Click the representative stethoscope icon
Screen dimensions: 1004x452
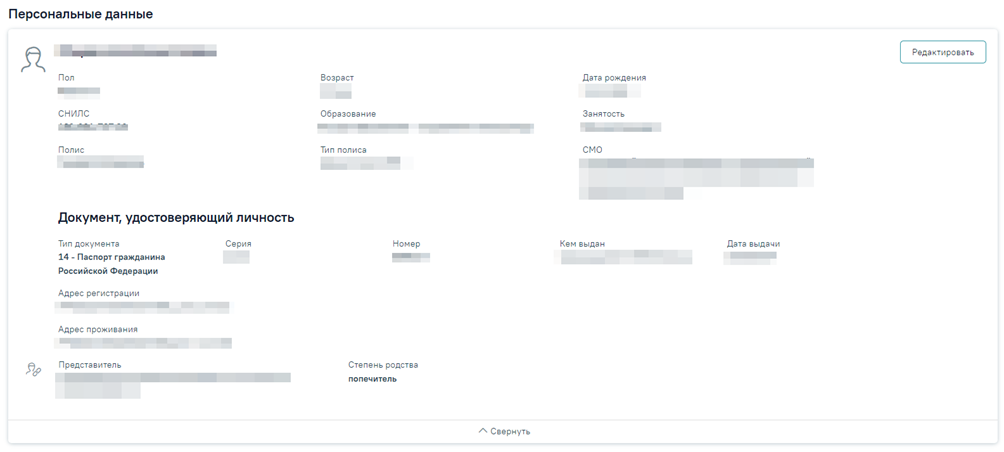click(x=34, y=370)
